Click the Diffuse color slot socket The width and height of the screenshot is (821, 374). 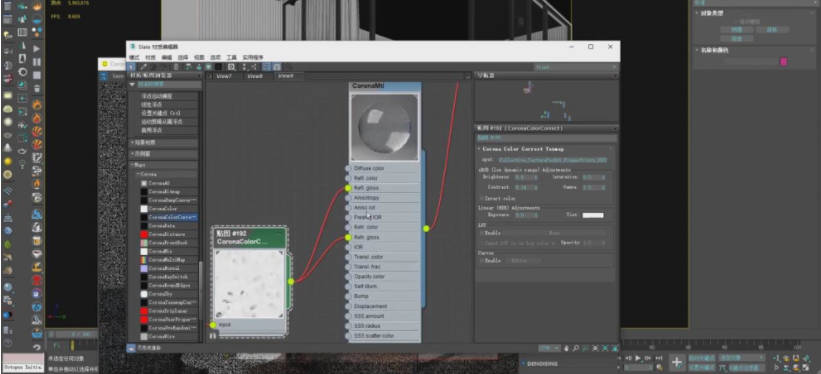(348, 169)
